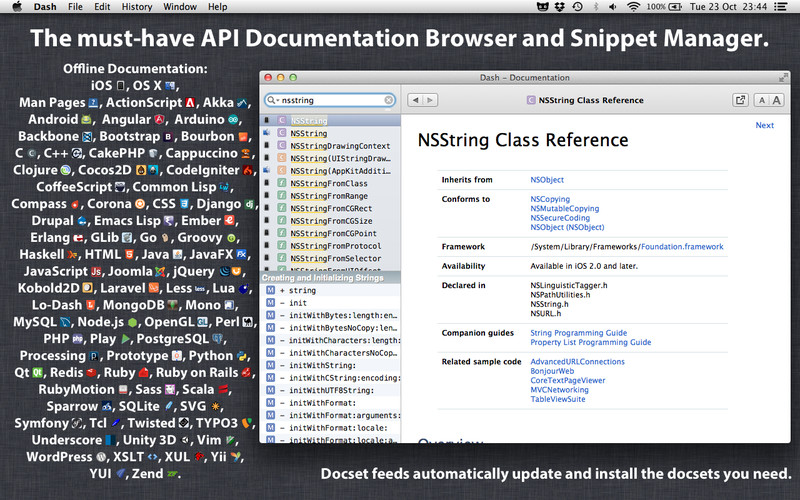
Task: Click the OS X docset icon beside NSString(AppKitAdditi…
Action: (266, 170)
